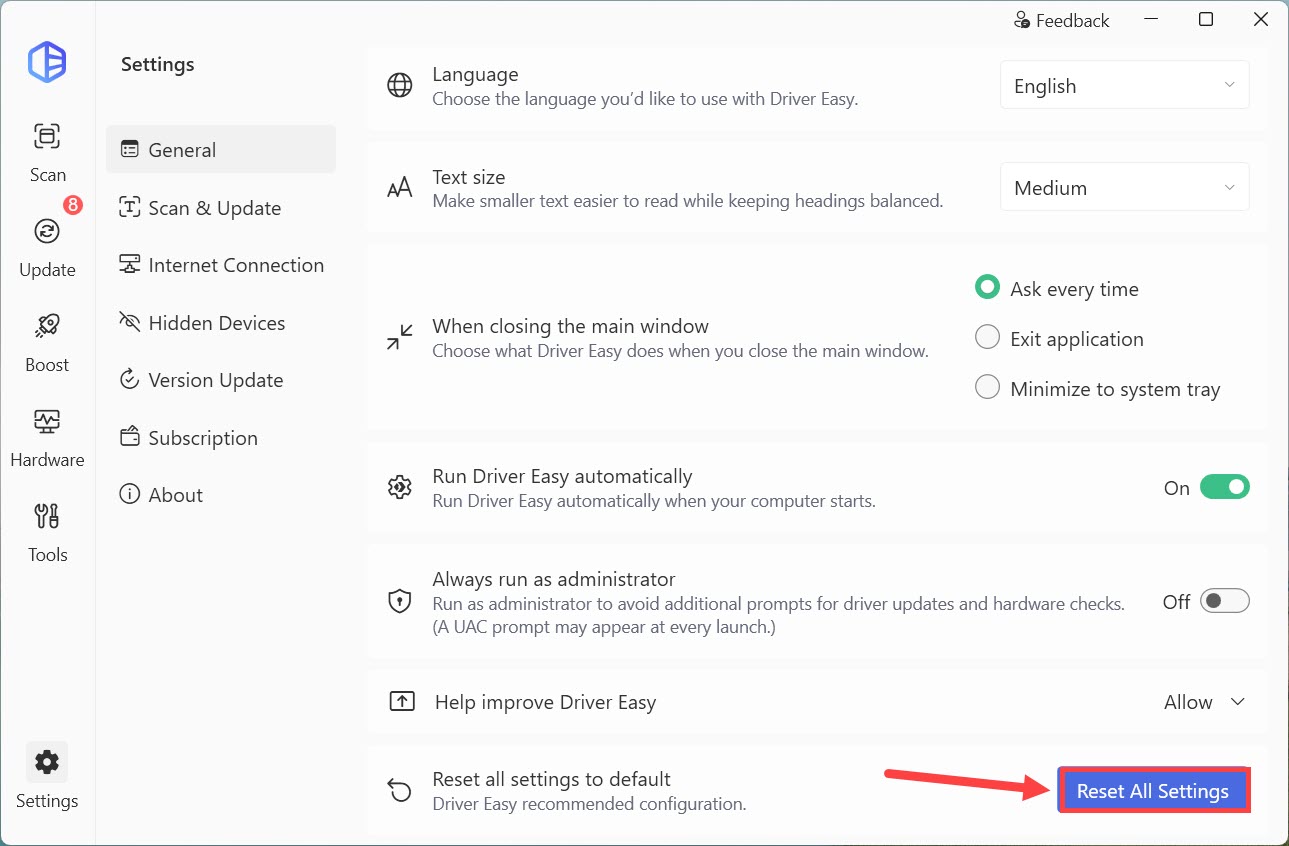Open Internet Connection settings
1289x846 pixels.
point(221,265)
